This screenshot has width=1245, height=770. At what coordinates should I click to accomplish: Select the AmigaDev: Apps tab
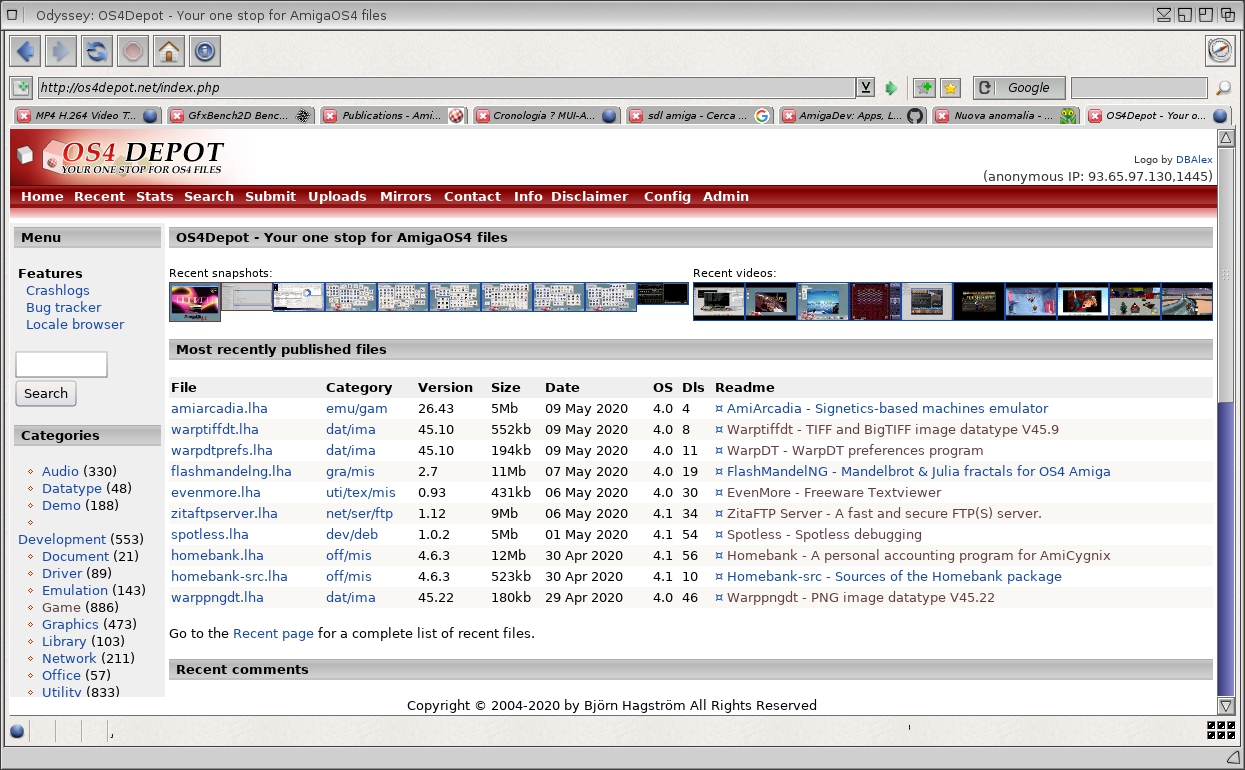pyautogui.click(x=850, y=116)
